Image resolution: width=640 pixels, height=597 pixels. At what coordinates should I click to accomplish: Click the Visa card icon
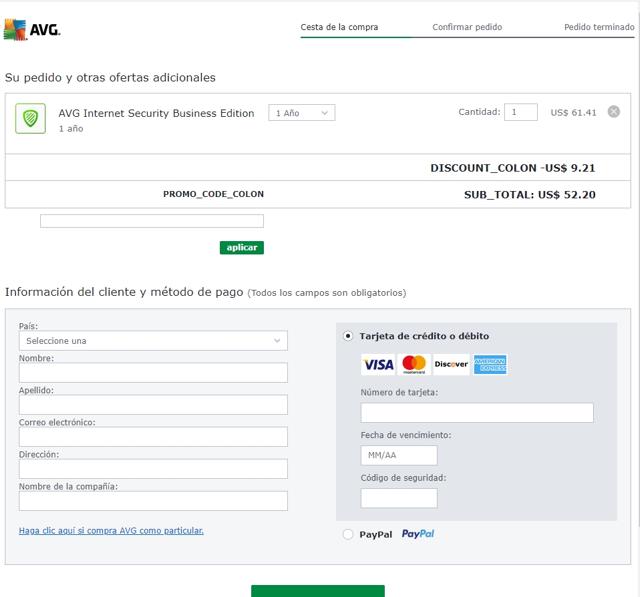click(378, 364)
